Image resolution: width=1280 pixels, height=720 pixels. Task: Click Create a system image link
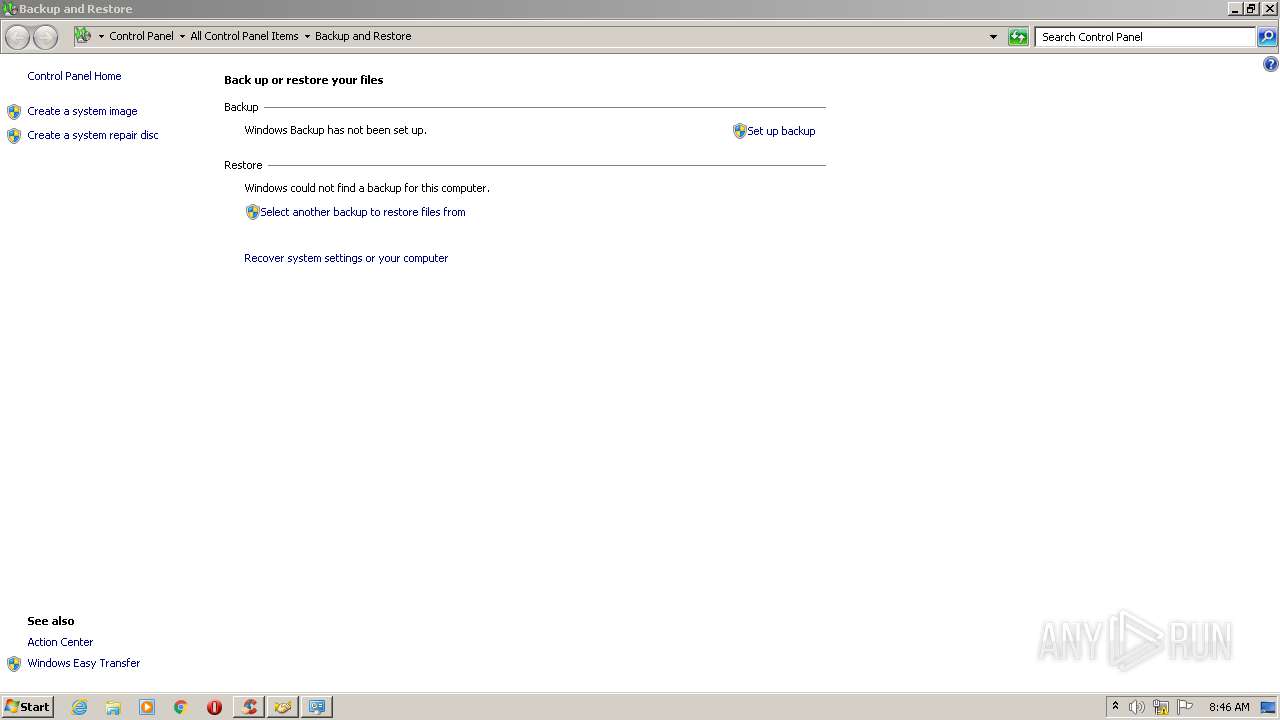coord(82,111)
